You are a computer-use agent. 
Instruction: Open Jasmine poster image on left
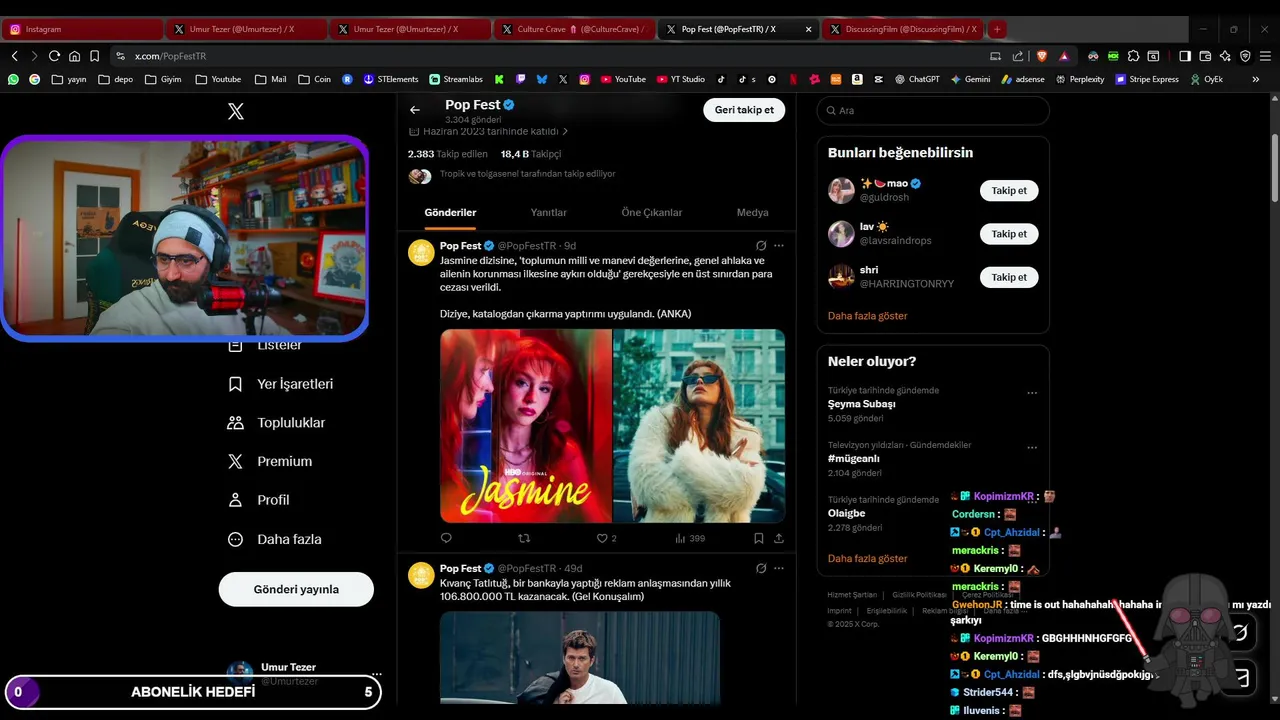coord(526,426)
